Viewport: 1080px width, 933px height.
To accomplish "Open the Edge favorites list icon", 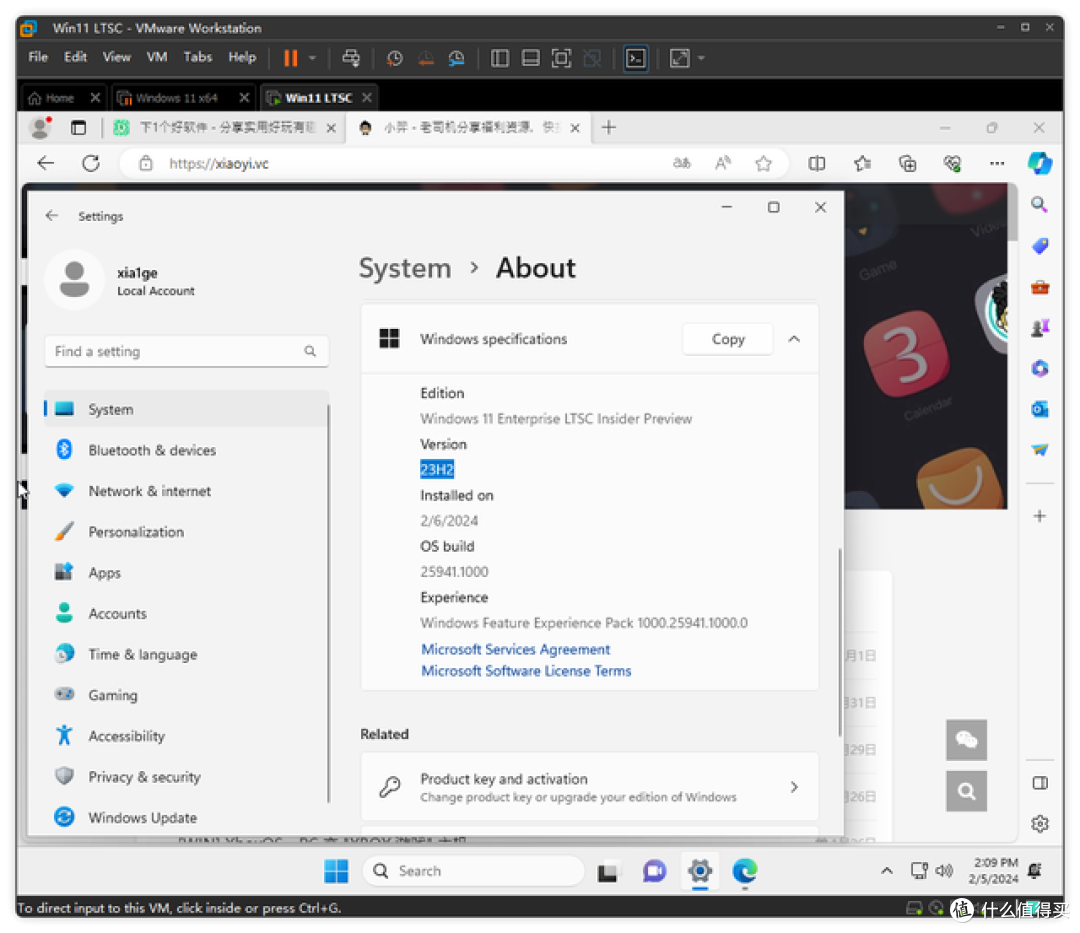I will pos(862,164).
